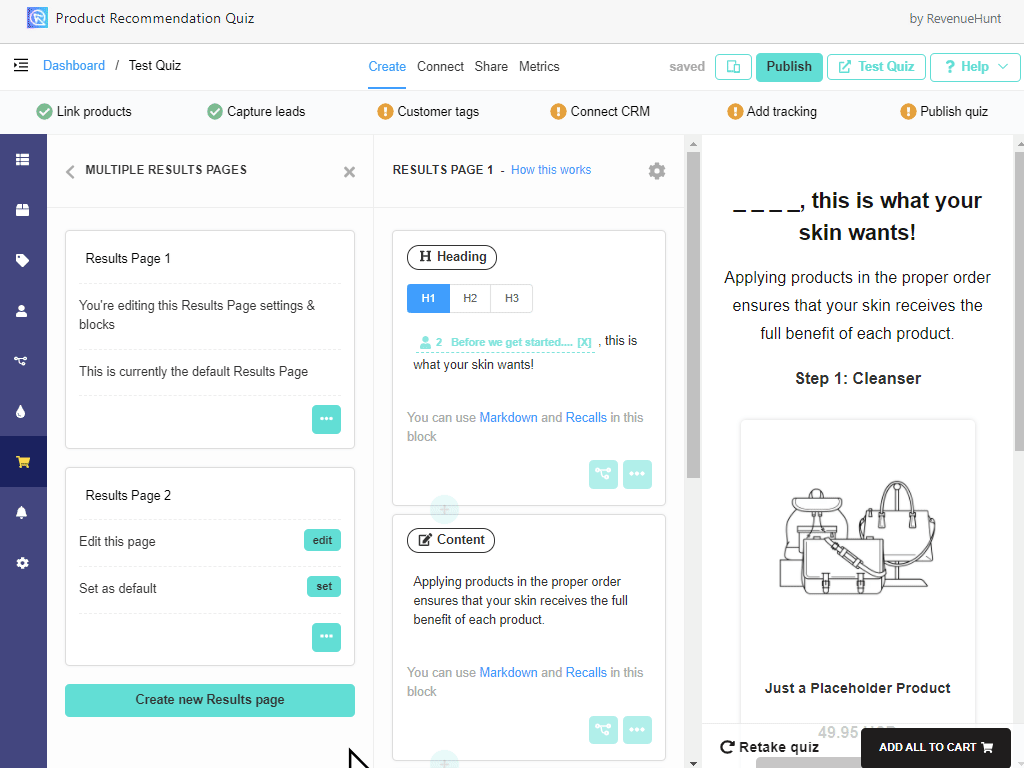This screenshot has height=768, width=1024.
Task: Click 'Just a Placeholder Product' title
Action: tap(857, 688)
